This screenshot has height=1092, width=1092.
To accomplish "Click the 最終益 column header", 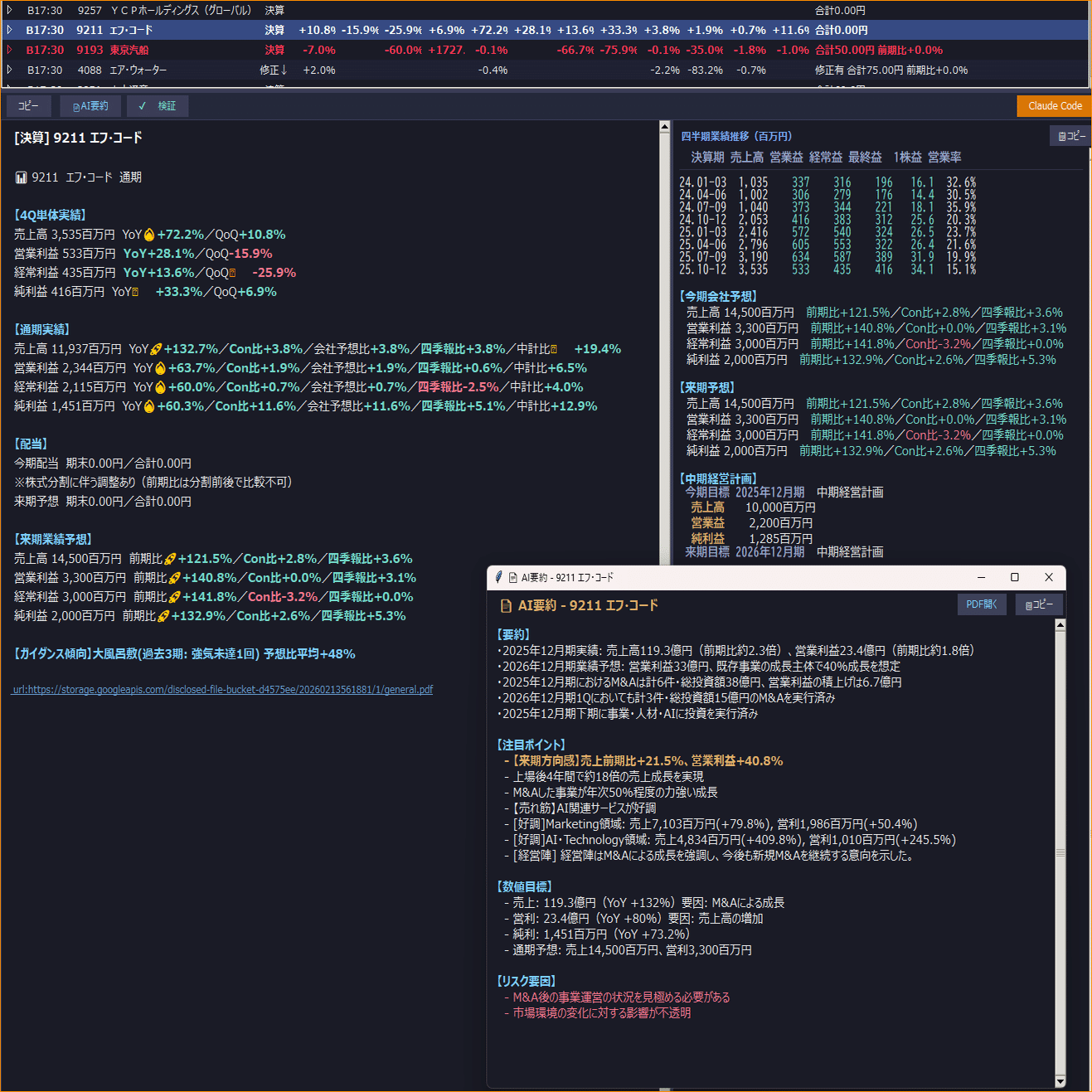I will pos(865,157).
